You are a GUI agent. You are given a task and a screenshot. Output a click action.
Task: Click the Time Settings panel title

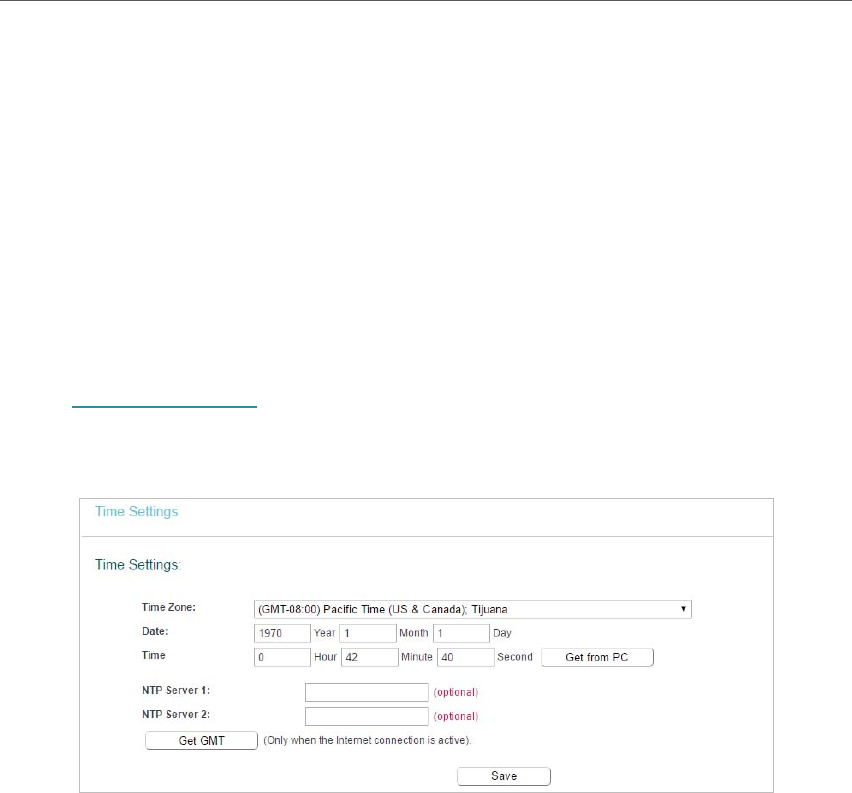coord(137,511)
